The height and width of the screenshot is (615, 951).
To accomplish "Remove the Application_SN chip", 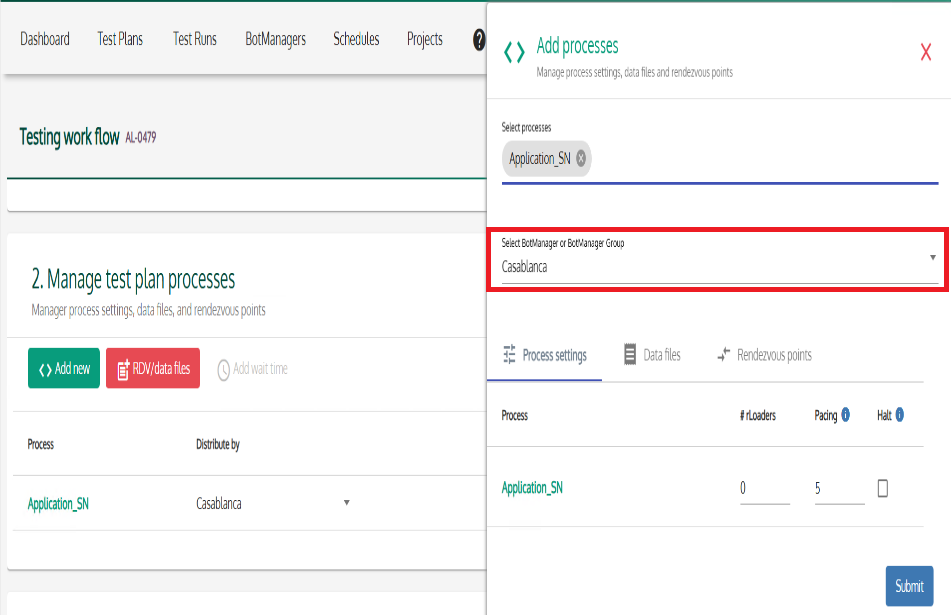I will (x=581, y=158).
